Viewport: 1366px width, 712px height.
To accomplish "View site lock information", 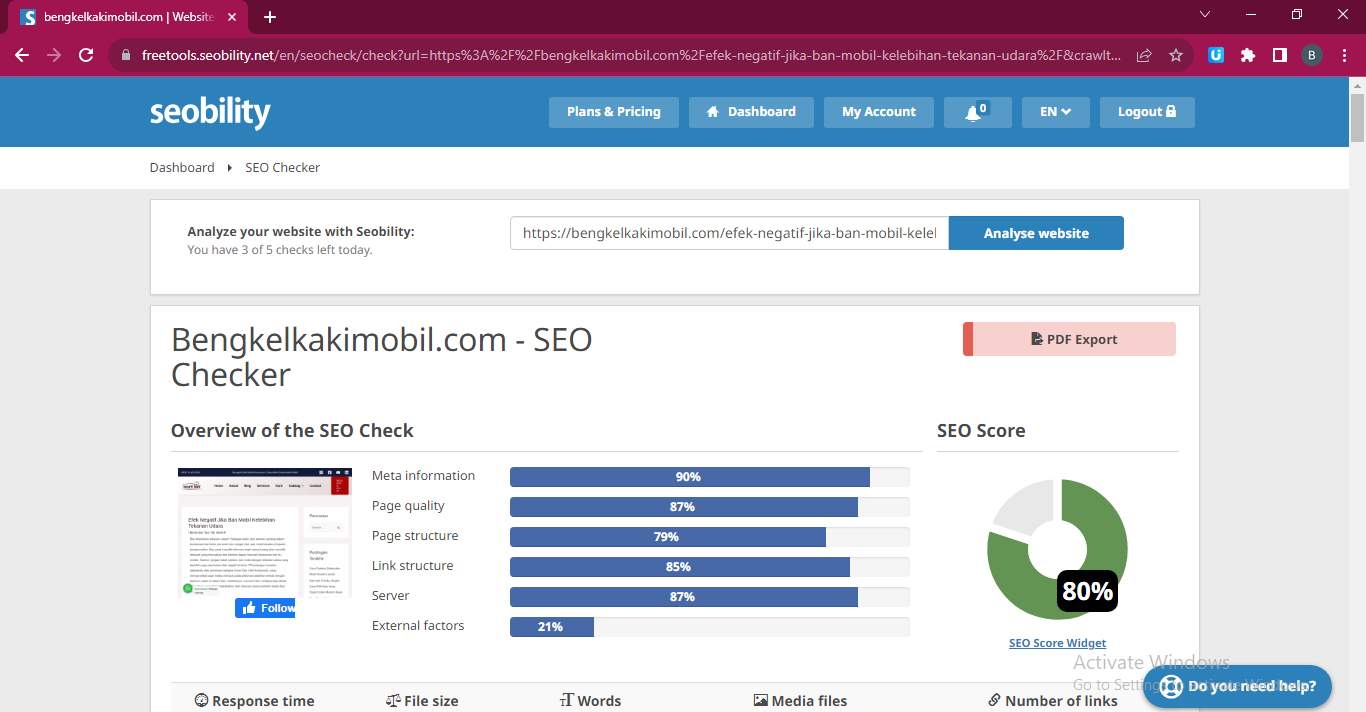I will click(x=125, y=55).
